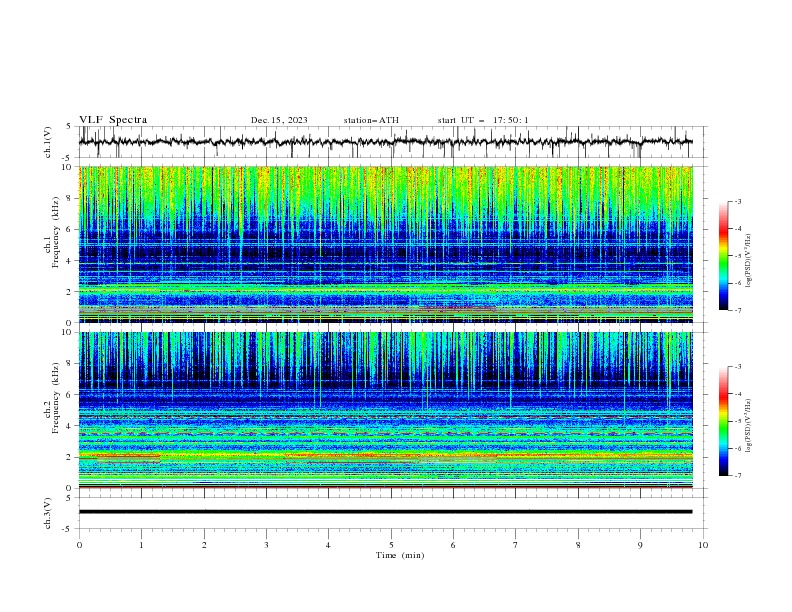Click the ch.1 spectrogram panel
Image resolution: width=792 pixels, height=612 pixels.
pyautogui.click(x=385, y=244)
